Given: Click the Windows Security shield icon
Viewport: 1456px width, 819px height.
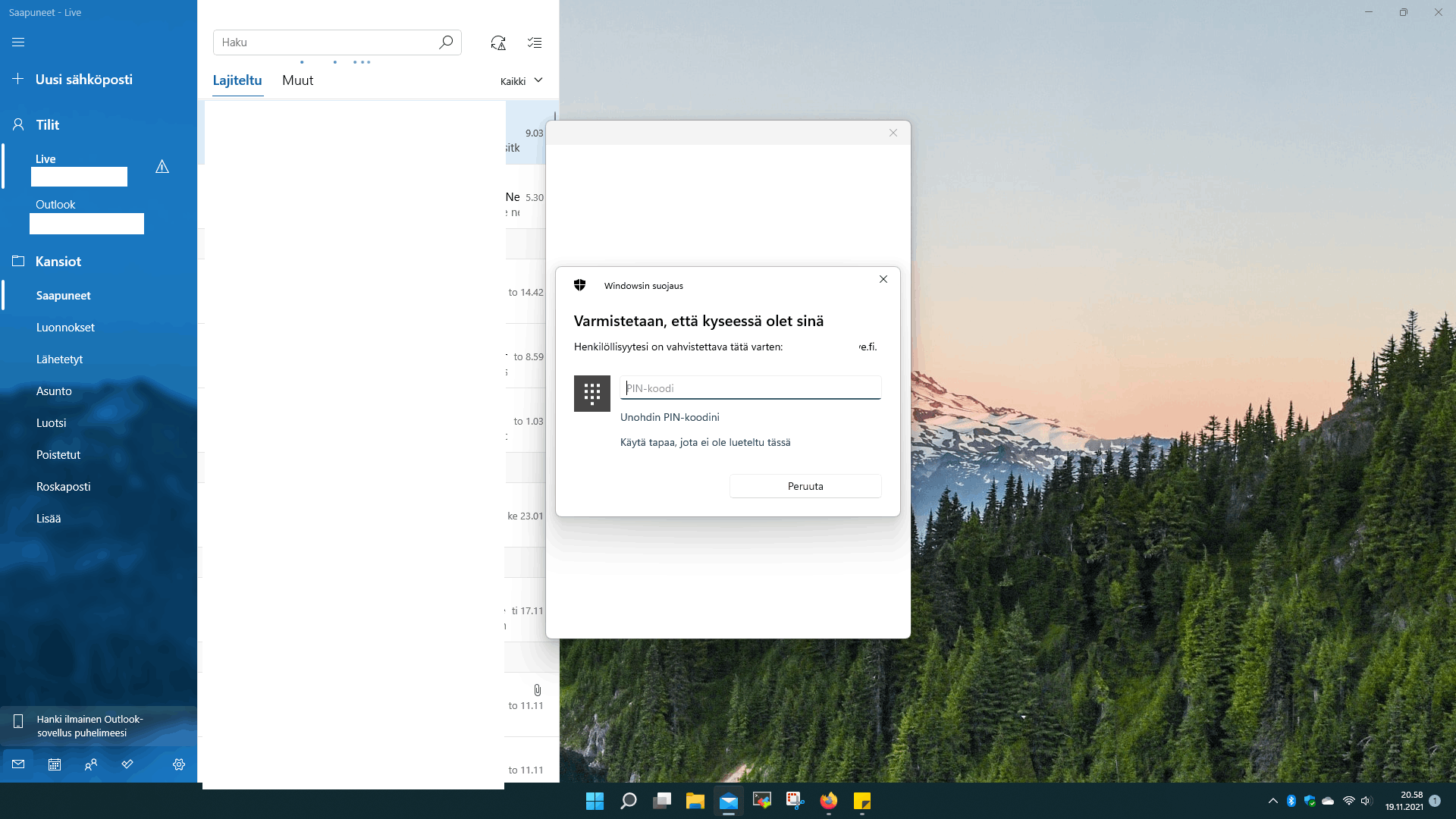Looking at the screenshot, I should click(x=580, y=285).
